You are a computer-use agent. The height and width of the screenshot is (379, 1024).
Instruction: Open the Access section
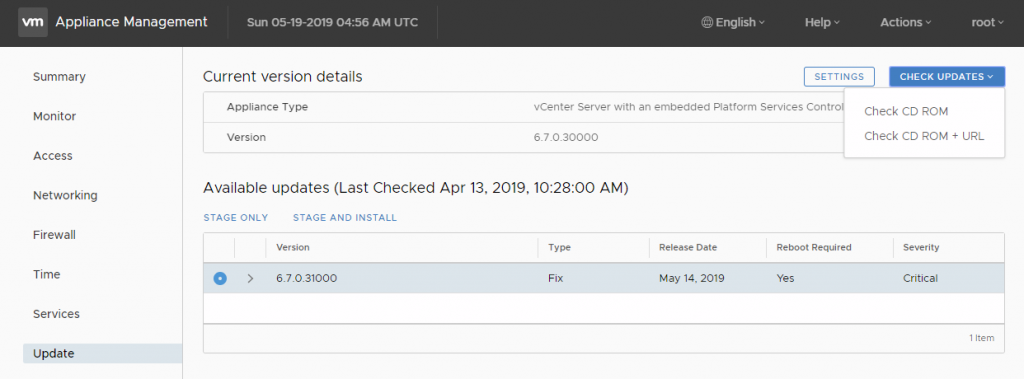(x=53, y=156)
